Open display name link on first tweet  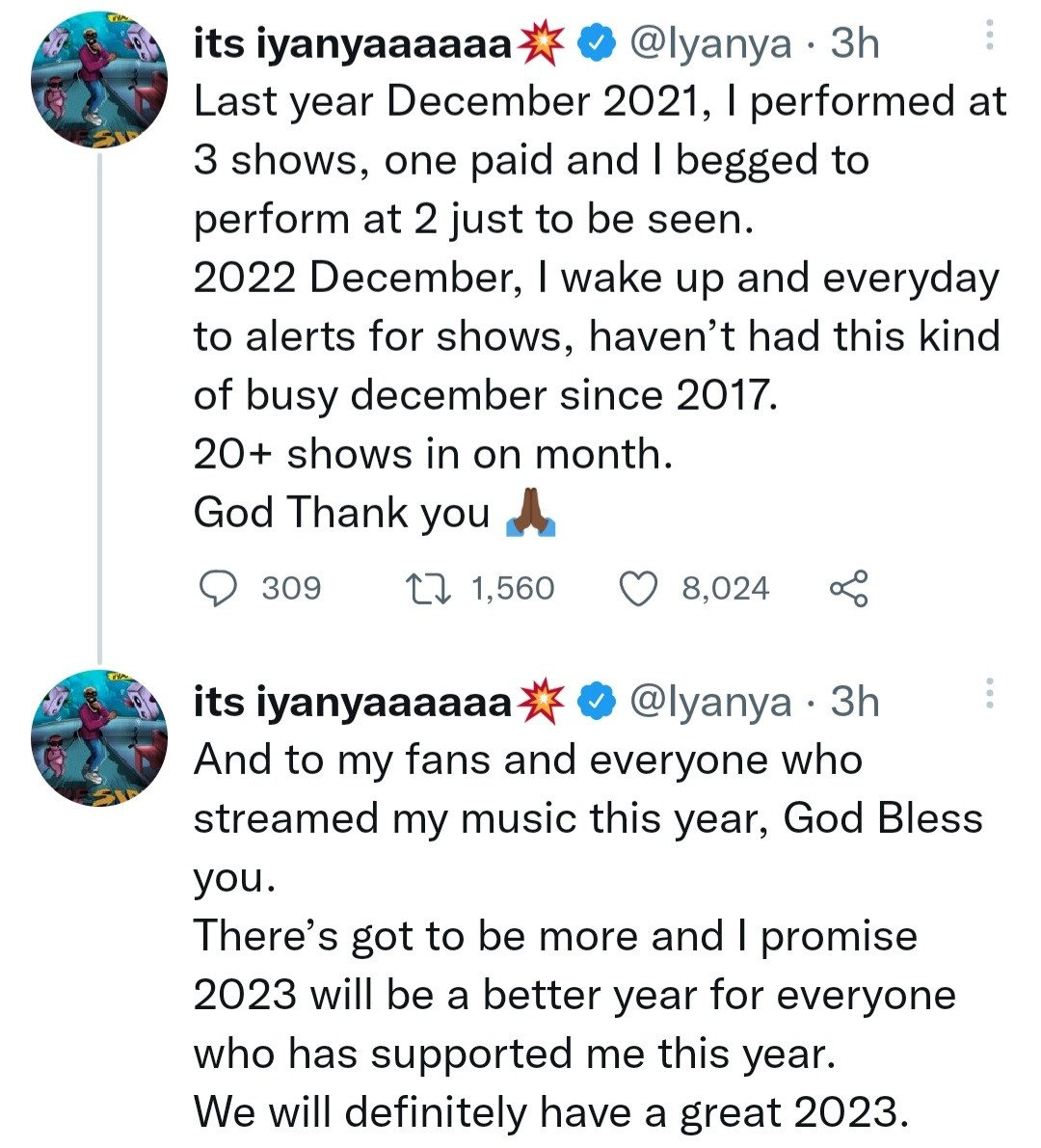pyautogui.click(x=353, y=43)
